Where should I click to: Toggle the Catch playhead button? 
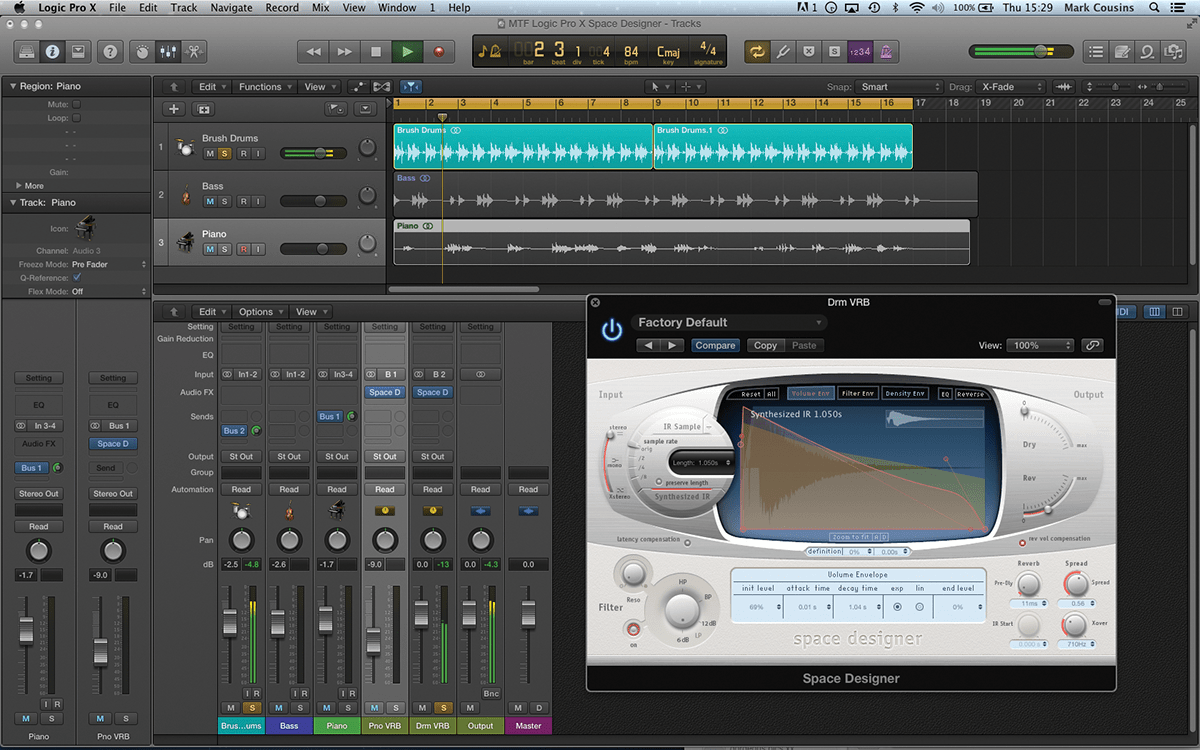[x=411, y=87]
